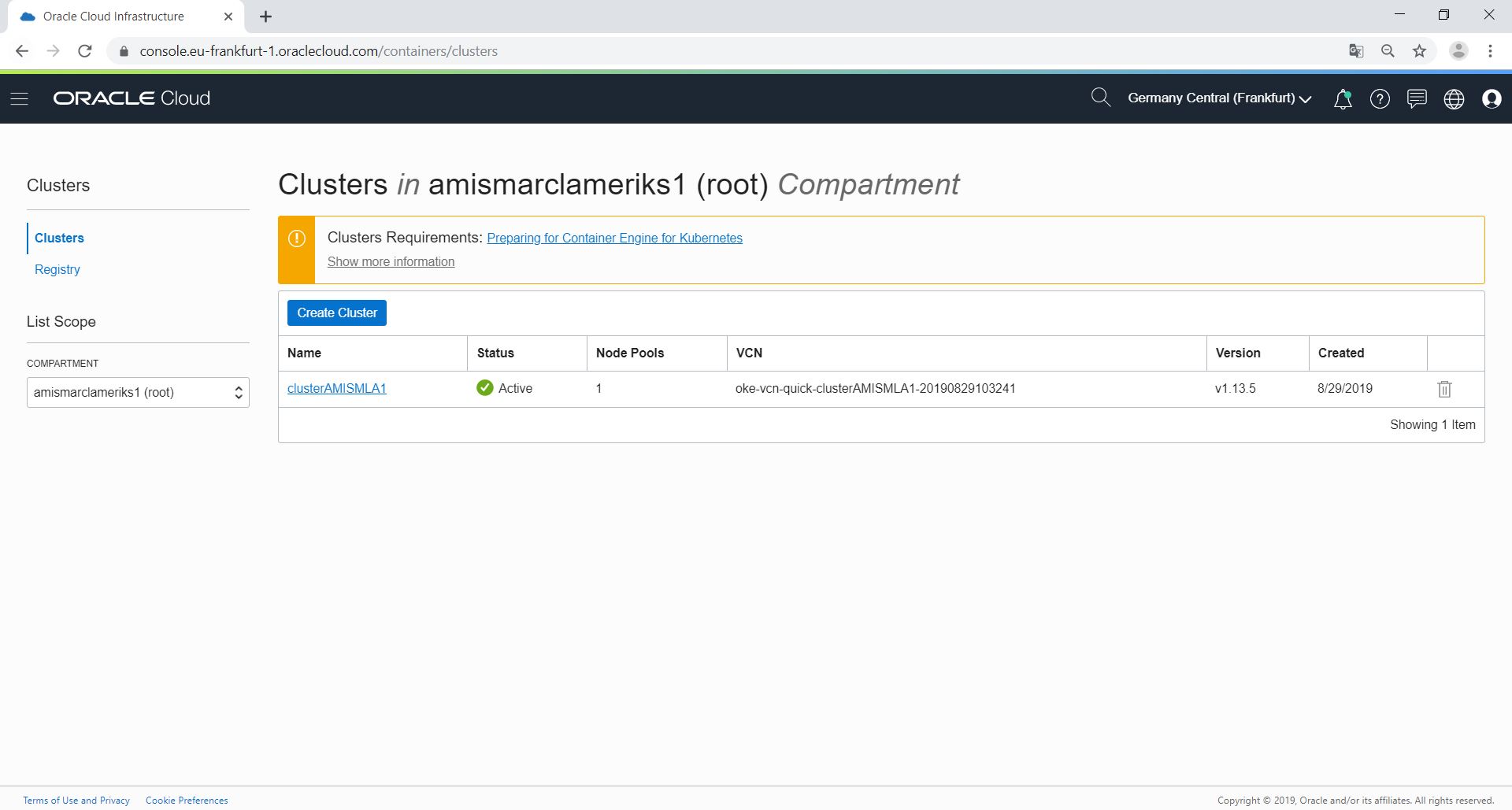Delete clusterAMISMLA1 using trash icon
This screenshot has height=810, width=1512.
pos(1444,389)
